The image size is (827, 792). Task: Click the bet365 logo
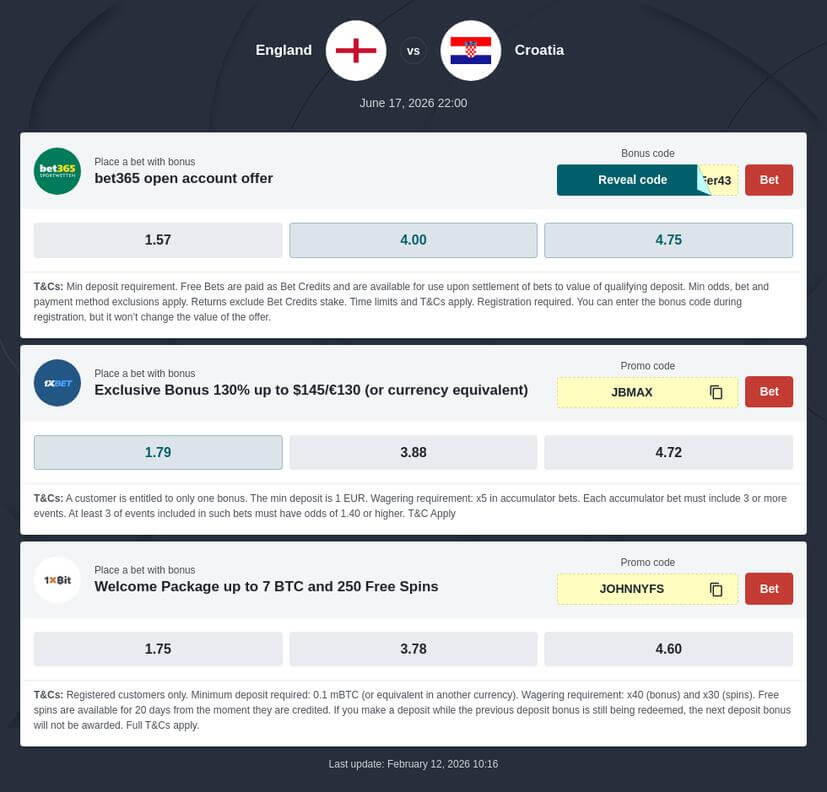point(57,171)
